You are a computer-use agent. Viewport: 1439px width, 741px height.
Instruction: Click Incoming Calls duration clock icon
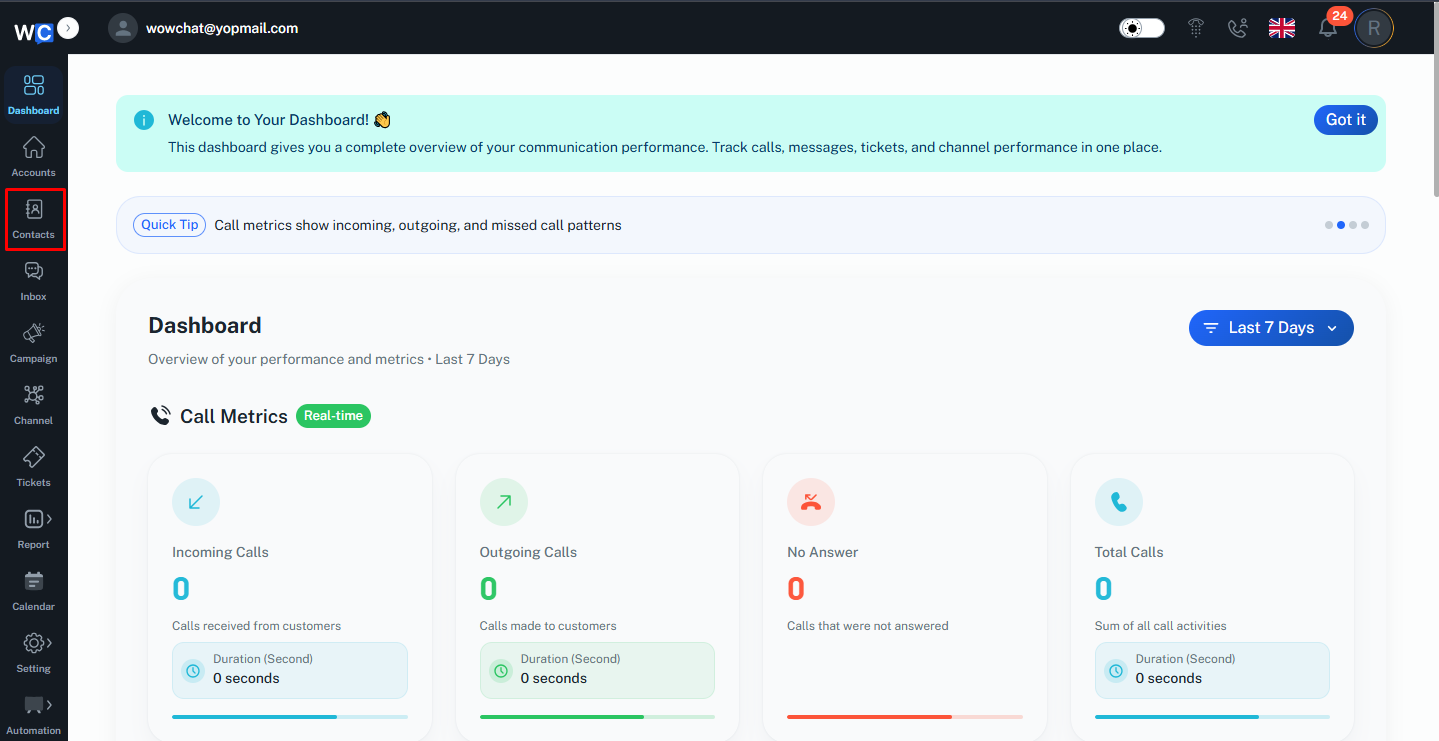[x=193, y=670]
